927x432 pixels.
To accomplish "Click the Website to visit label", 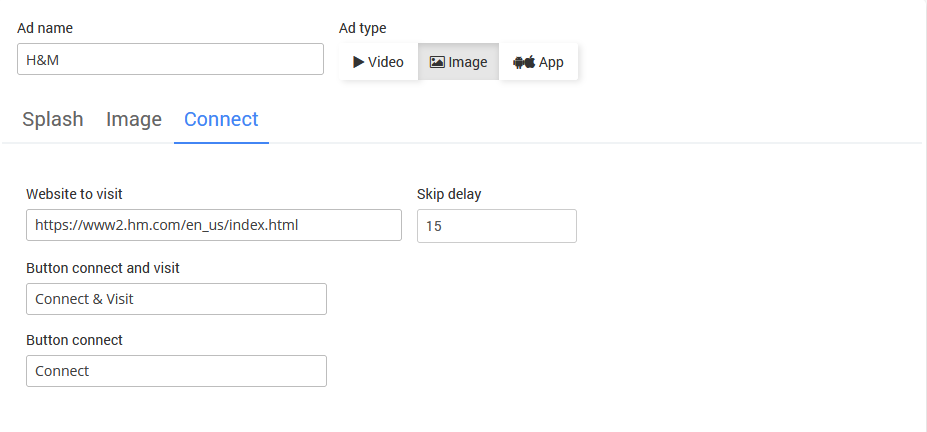I will [x=74, y=194].
